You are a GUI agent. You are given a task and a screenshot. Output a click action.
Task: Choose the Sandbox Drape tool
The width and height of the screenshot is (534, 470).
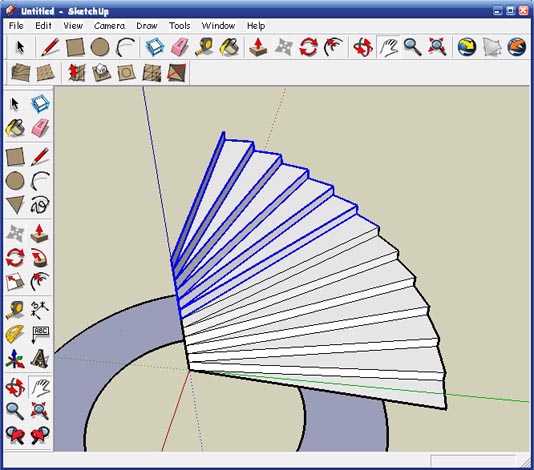[x=126, y=73]
